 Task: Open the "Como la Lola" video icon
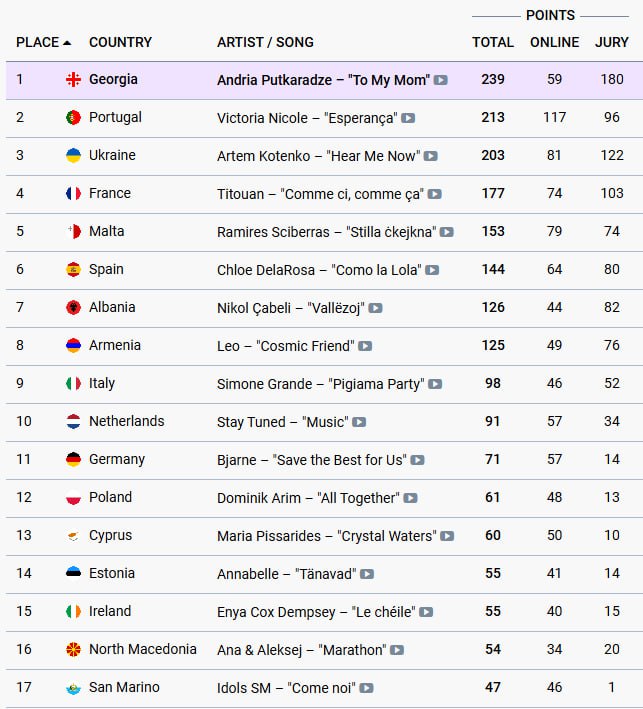[432, 270]
